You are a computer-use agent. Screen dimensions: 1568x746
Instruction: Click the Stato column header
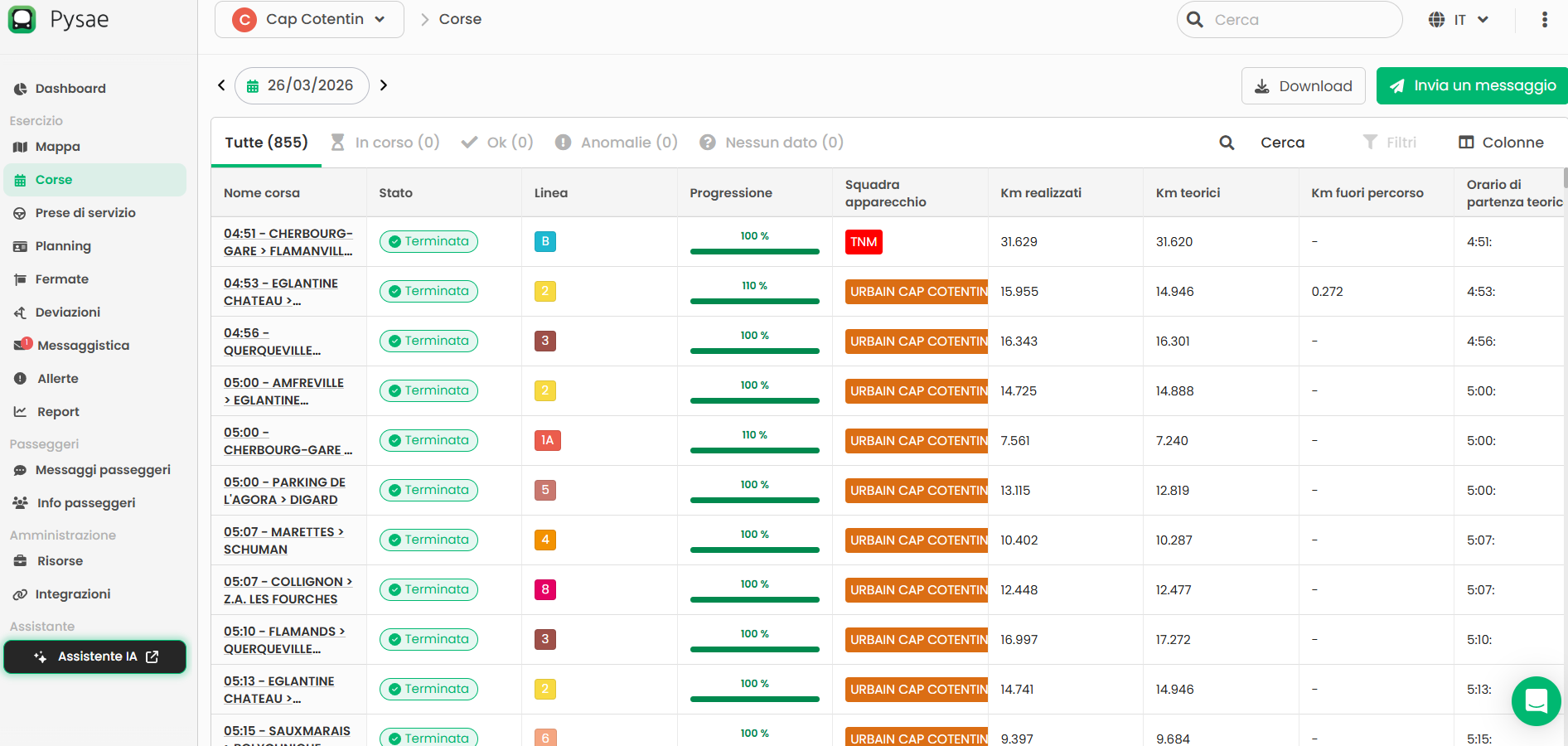395,193
